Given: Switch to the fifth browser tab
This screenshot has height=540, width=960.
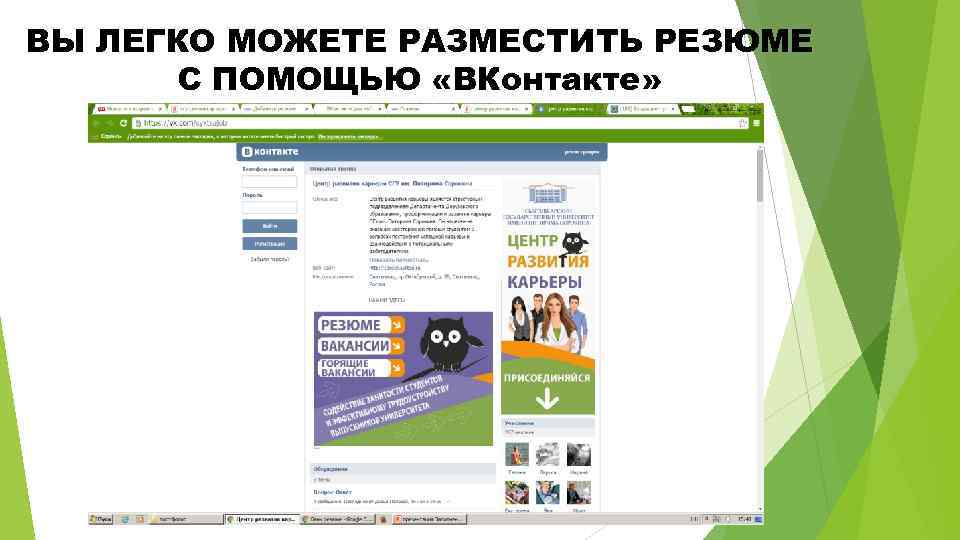Looking at the screenshot, I should click(422, 109).
